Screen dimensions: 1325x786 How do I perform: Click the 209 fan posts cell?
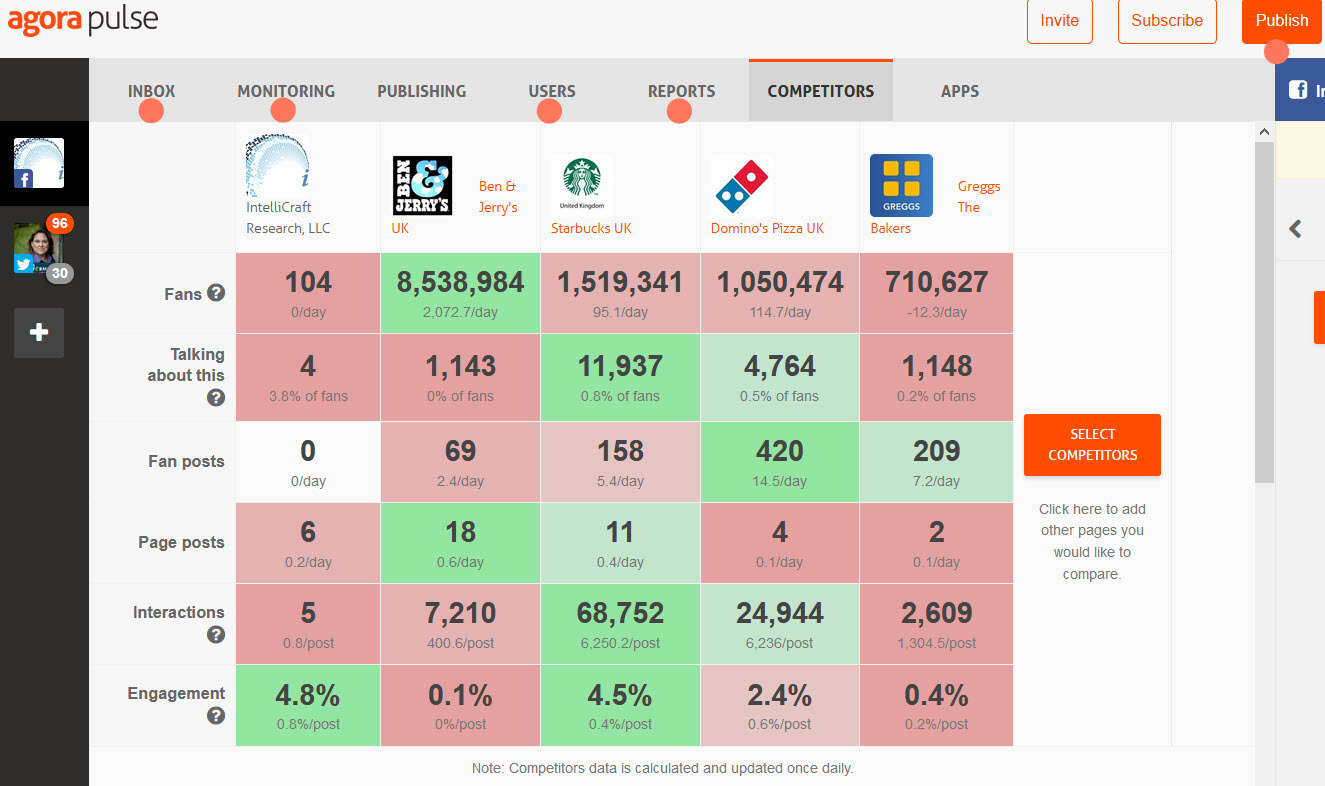click(936, 462)
